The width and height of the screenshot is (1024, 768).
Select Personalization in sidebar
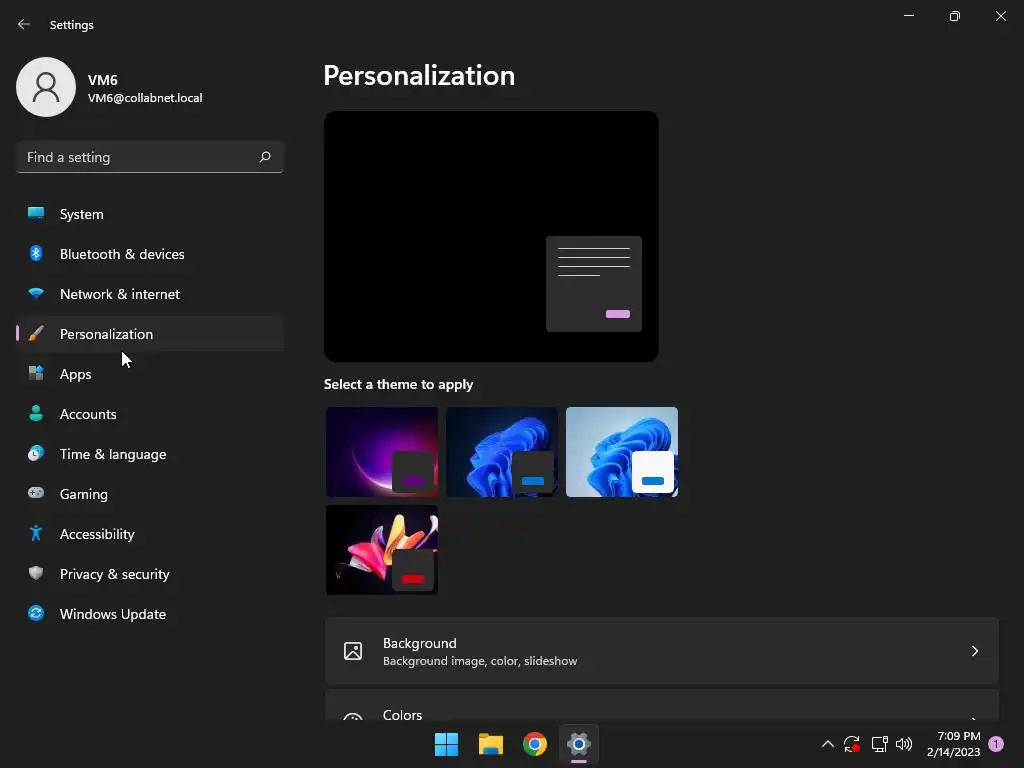pyautogui.click(x=150, y=334)
